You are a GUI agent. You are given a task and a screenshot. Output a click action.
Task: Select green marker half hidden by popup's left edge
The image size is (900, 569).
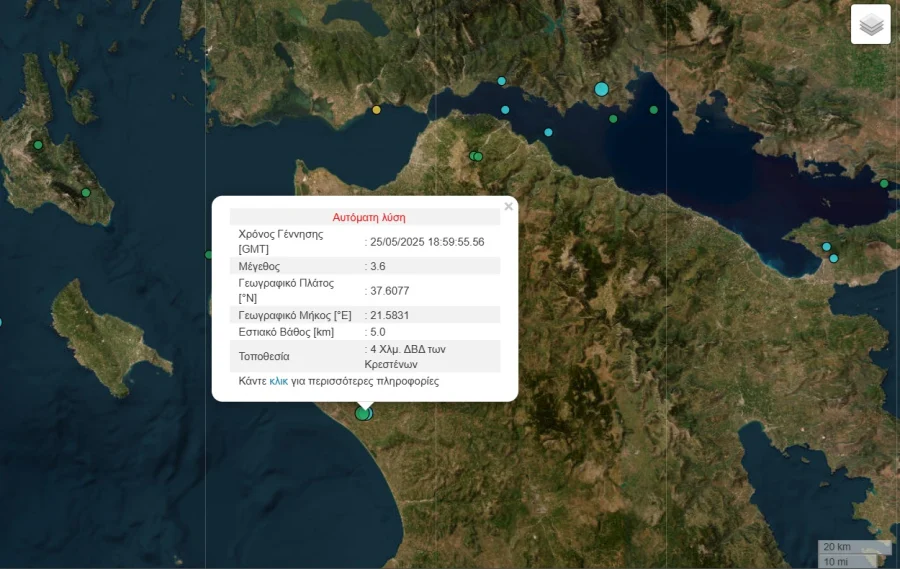click(209, 255)
